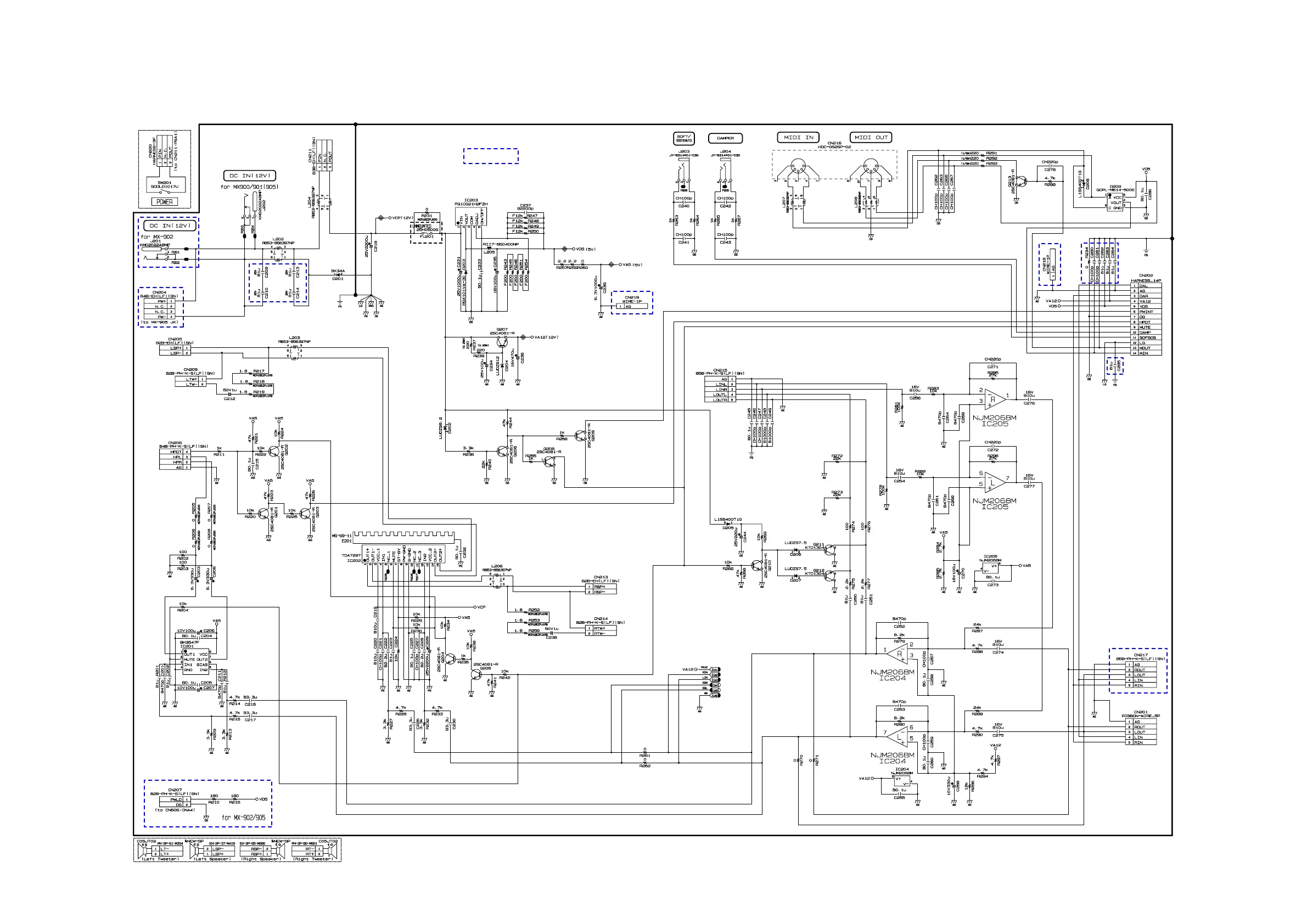Viewport: 1307px width, 924px height.
Task: Click the LSP+ pin of CN205
Action: (x=175, y=348)
